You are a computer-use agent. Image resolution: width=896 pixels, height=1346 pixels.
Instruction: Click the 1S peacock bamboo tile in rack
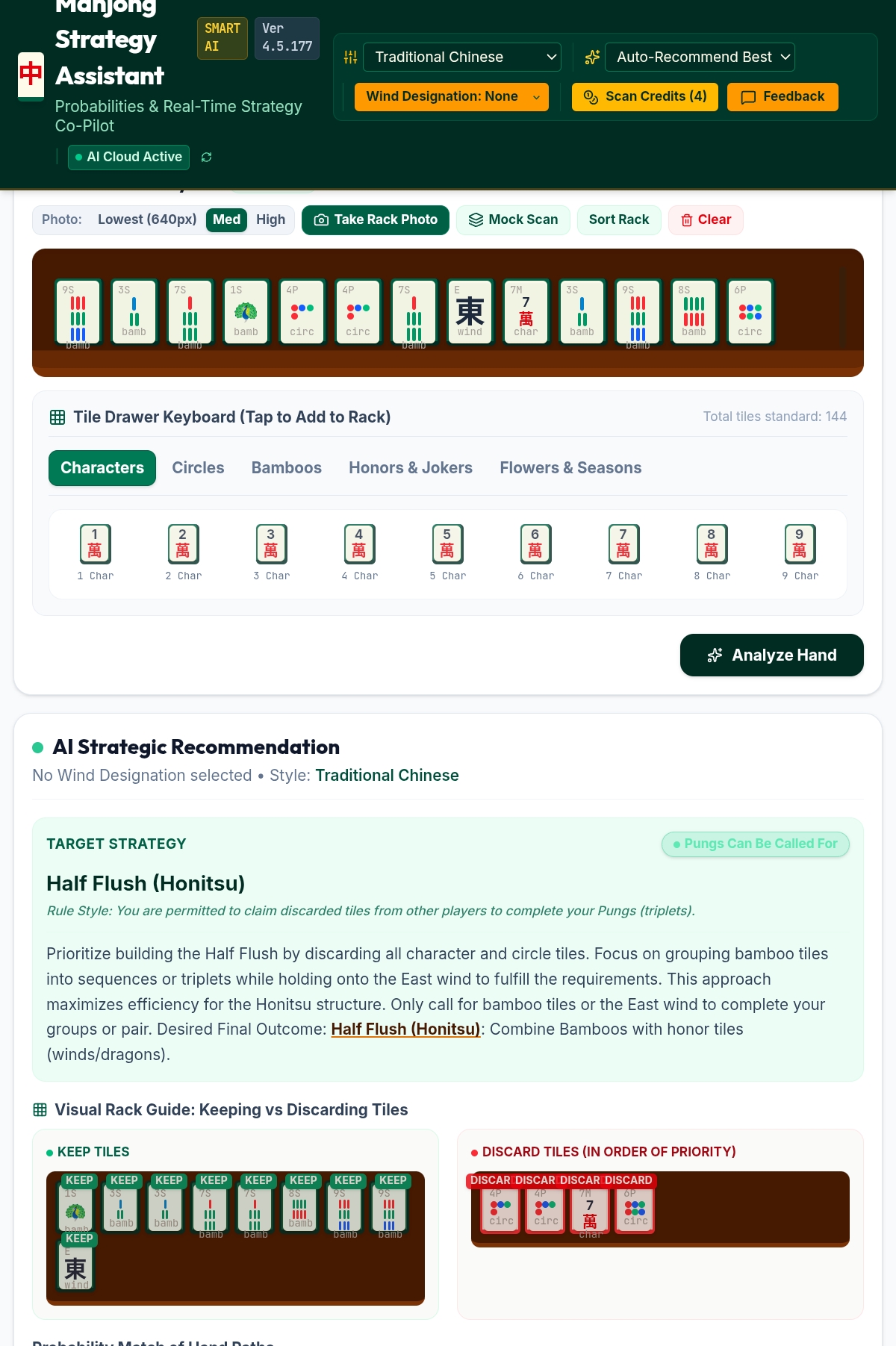click(246, 311)
